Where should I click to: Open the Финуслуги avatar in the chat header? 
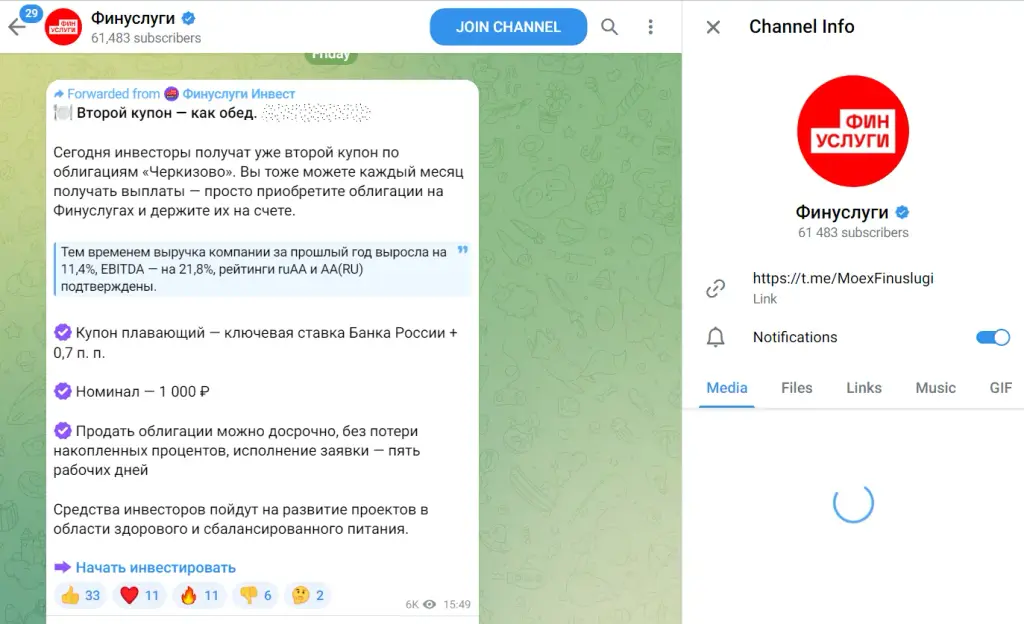click(63, 27)
